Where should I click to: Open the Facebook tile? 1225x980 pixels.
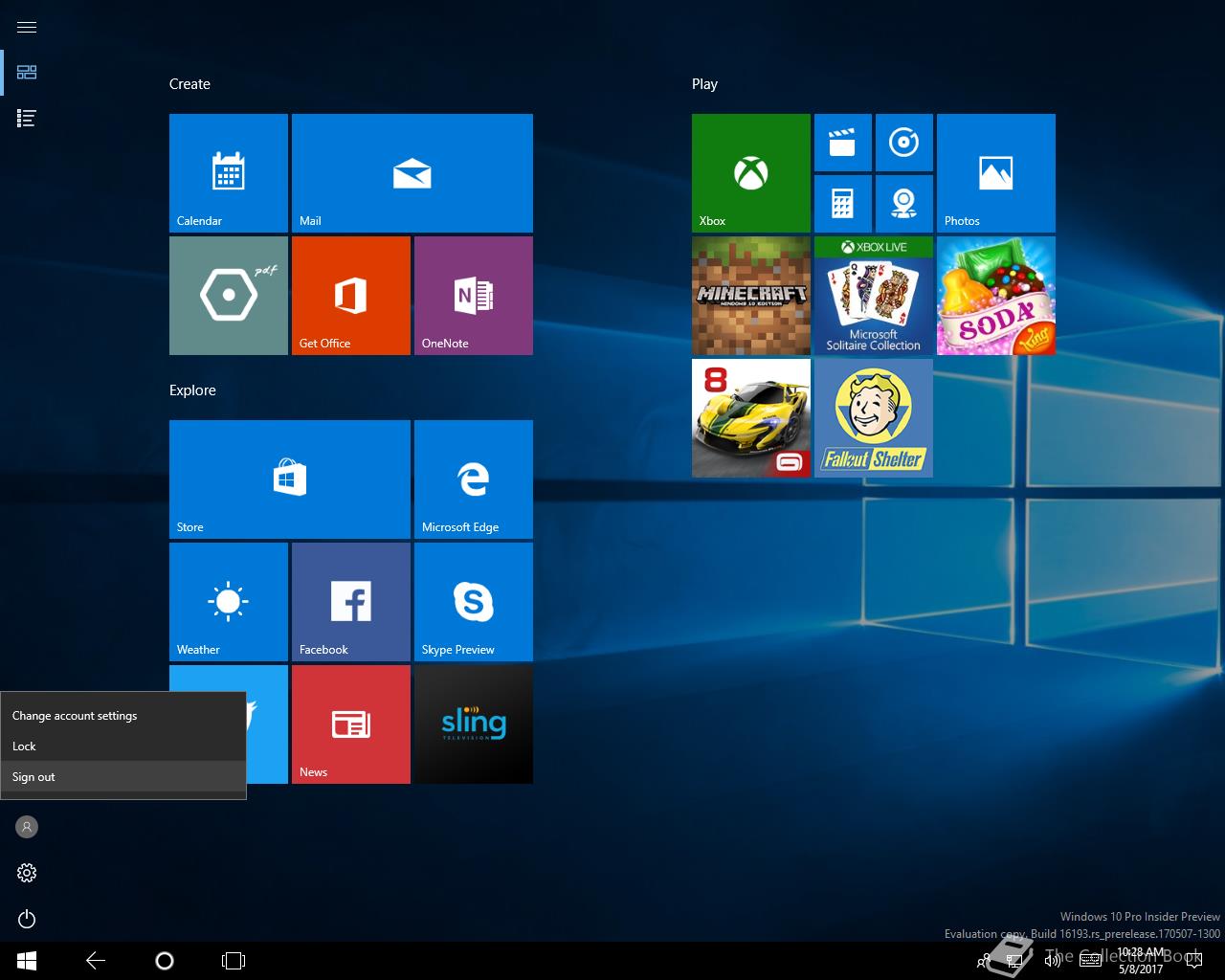pos(351,602)
